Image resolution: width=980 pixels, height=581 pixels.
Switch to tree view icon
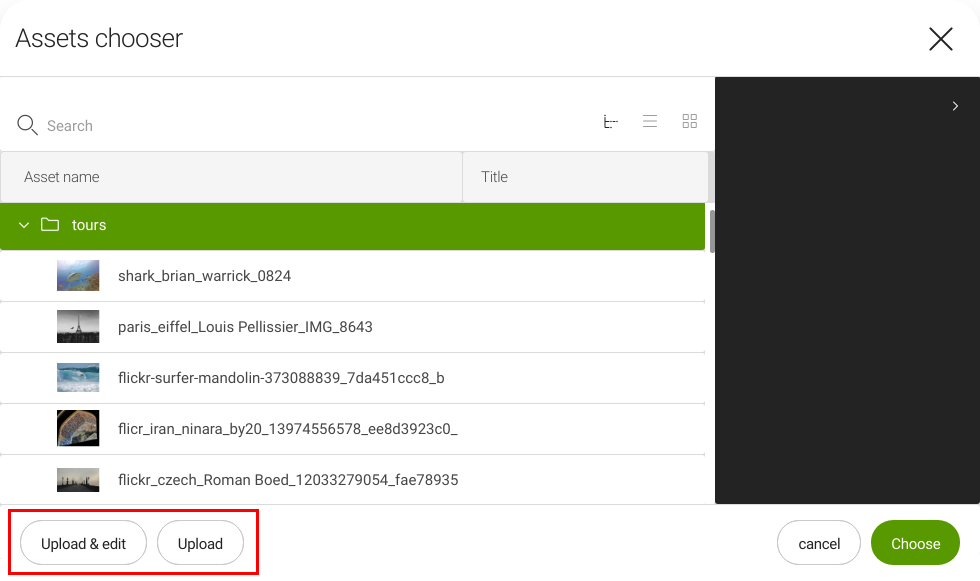point(610,122)
